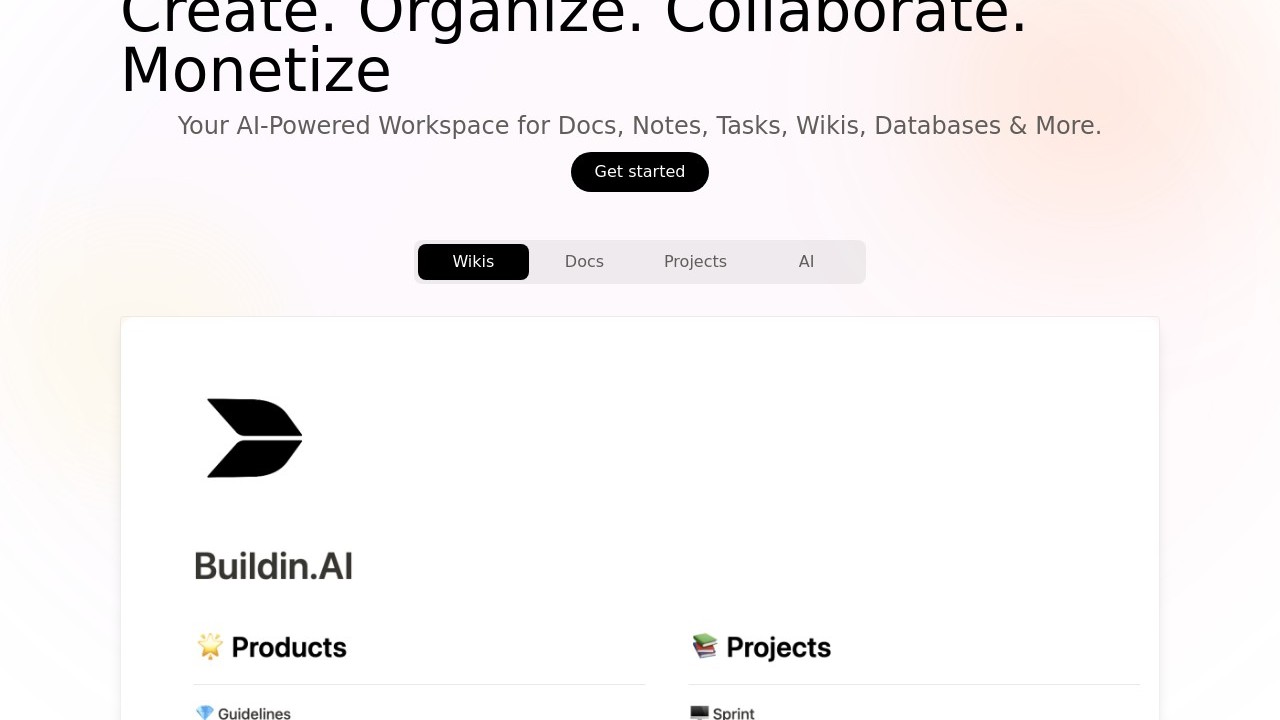
Task: Switch to the Docs tab
Action: (x=584, y=262)
